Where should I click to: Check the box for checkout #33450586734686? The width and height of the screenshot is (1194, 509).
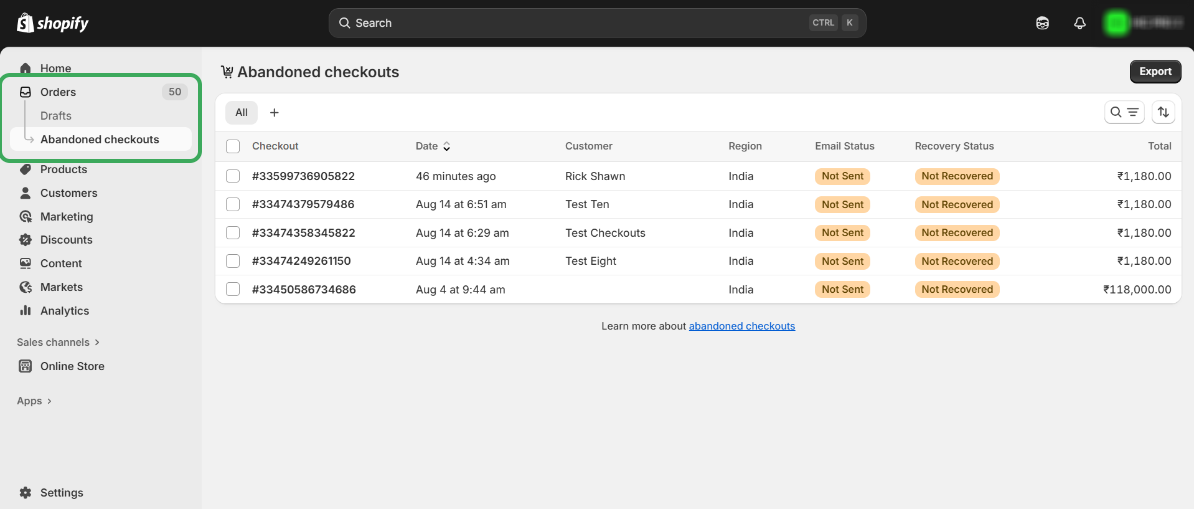(233, 289)
